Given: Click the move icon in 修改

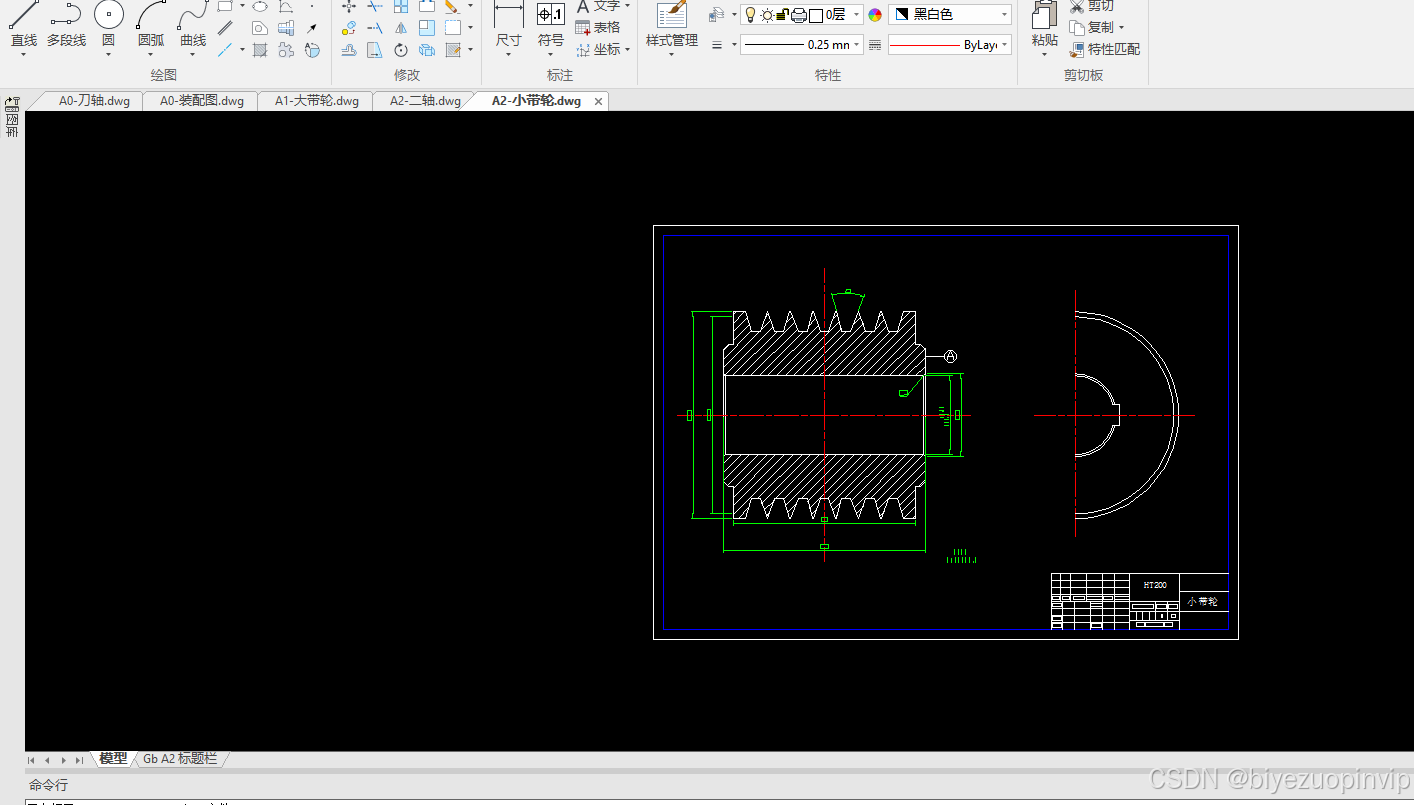Looking at the screenshot, I should pos(348,6).
